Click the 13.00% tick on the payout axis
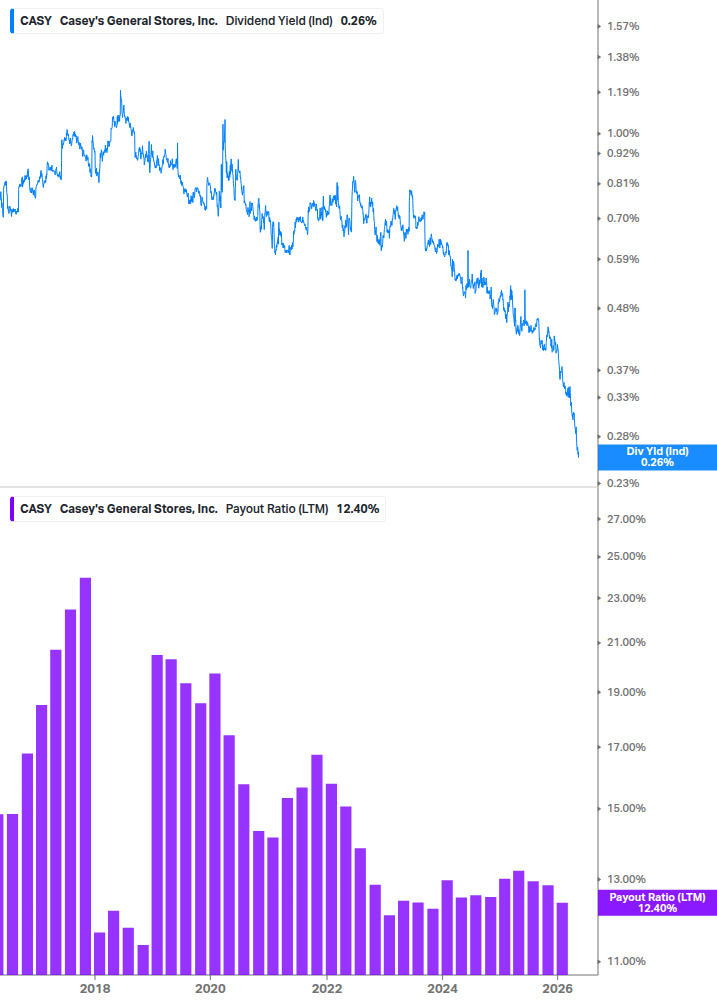The width and height of the screenshot is (717, 1005). pos(626,879)
